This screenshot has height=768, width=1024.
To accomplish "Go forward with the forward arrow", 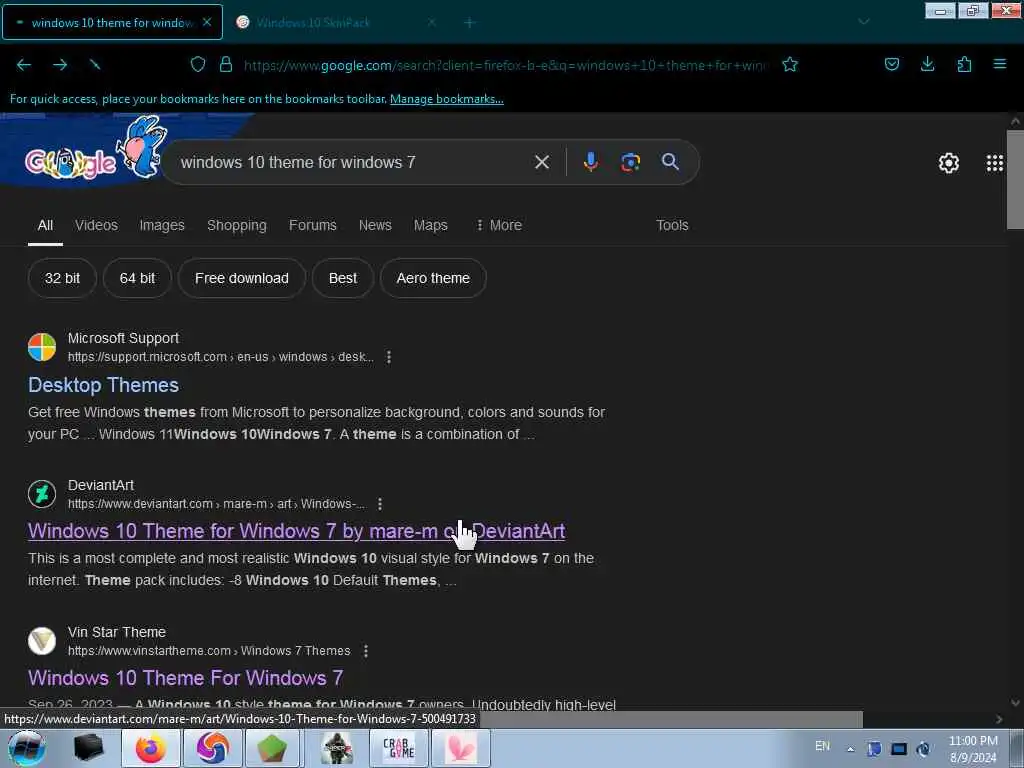I will click(60, 64).
